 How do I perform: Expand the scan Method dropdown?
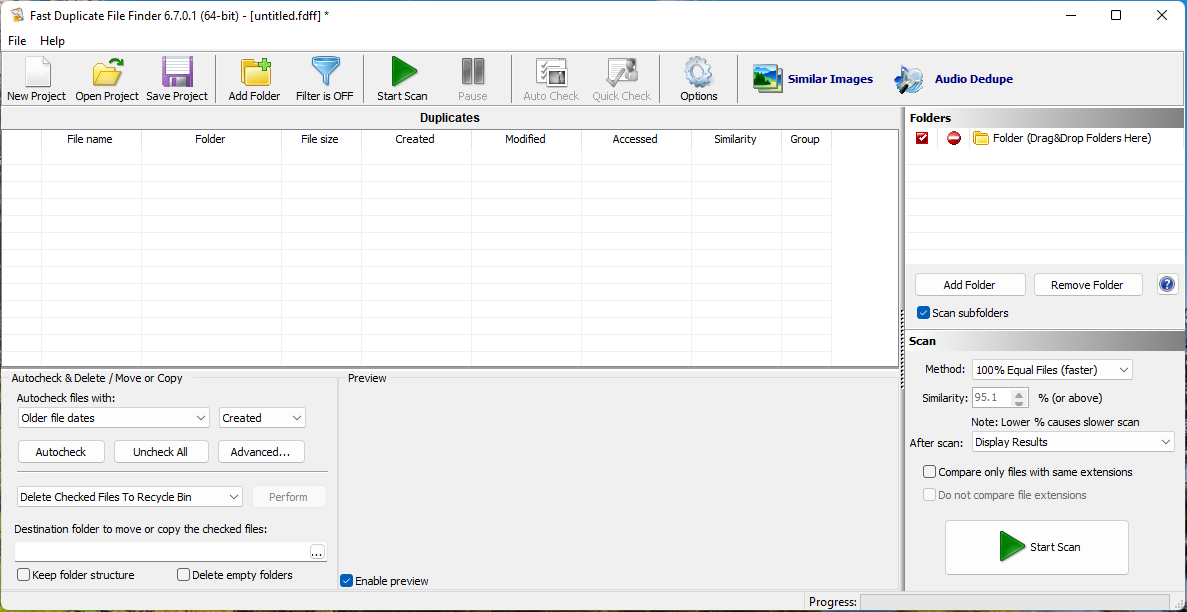click(x=1052, y=370)
